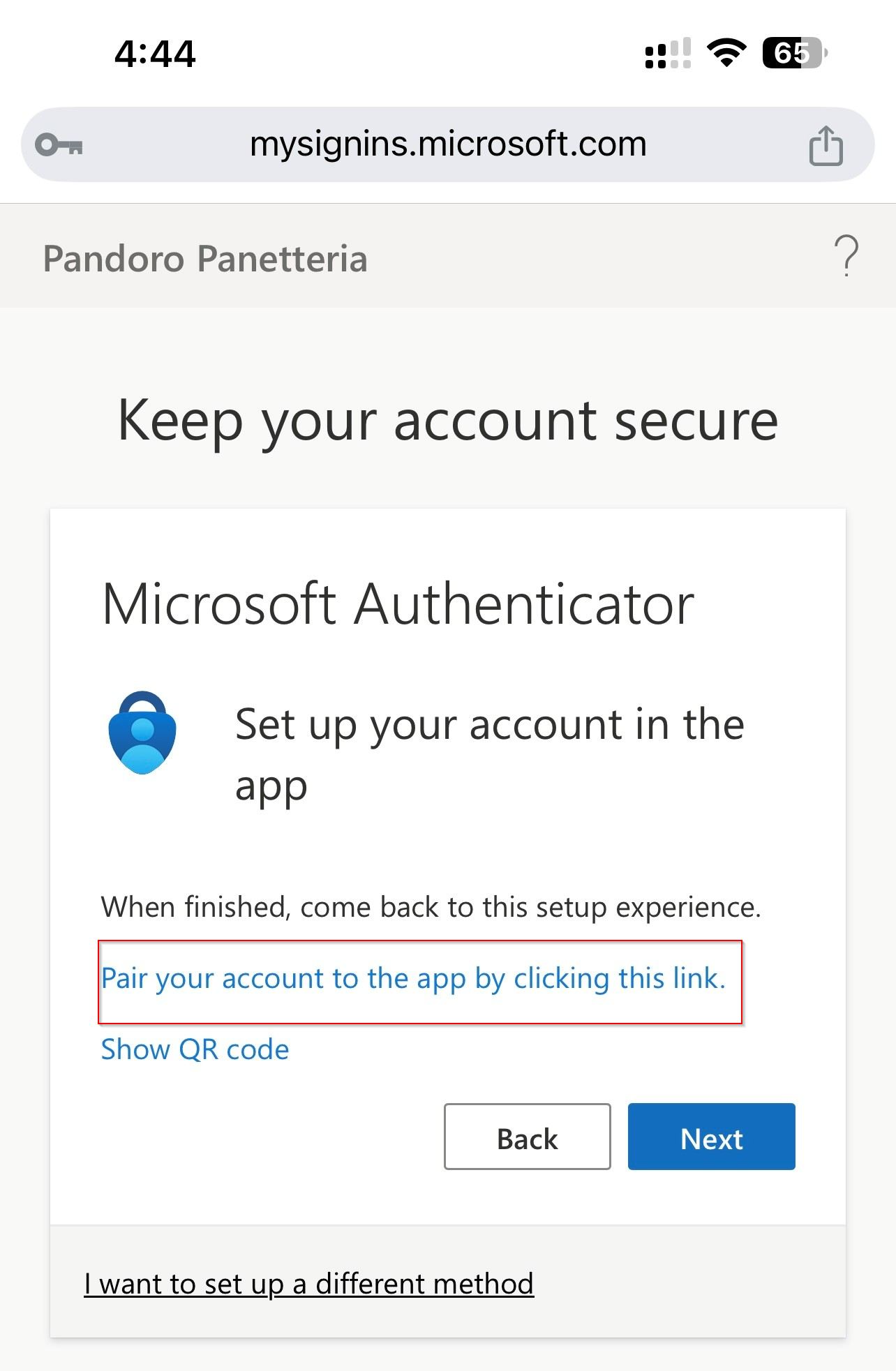Tap the 4:44 clock in status bar
Viewport: 896px width, 1371px height.
click(155, 54)
